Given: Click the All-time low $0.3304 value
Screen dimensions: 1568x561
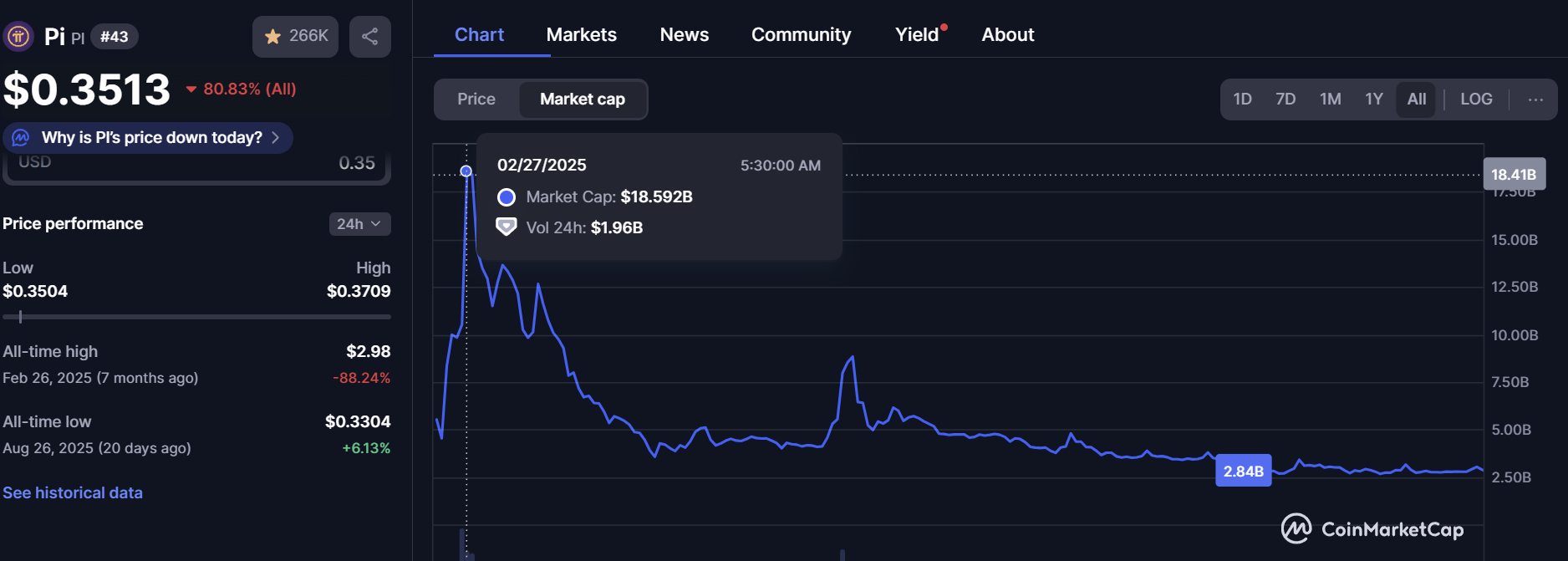Looking at the screenshot, I should point(358,422).
